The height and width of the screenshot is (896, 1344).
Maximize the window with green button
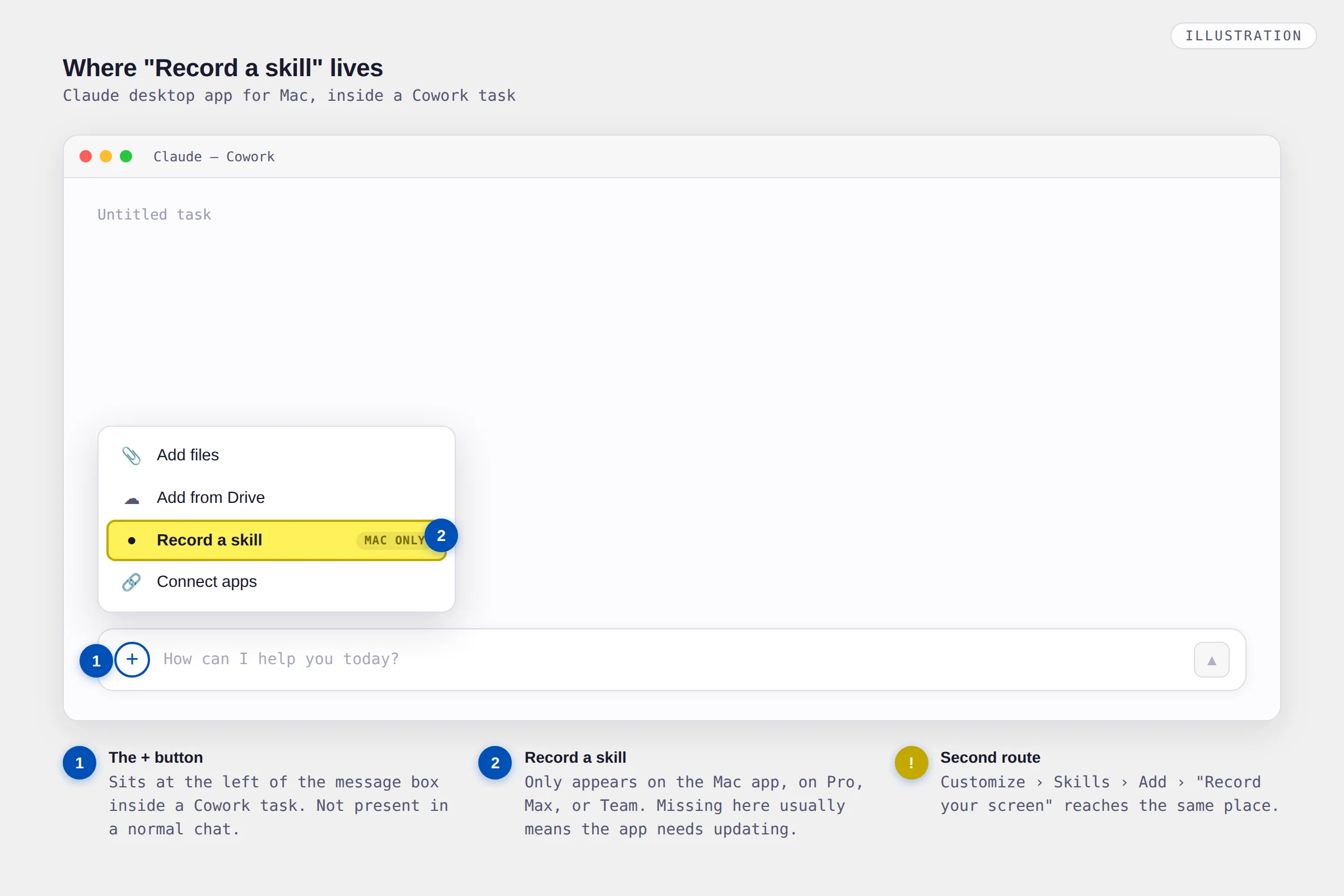coord(127,156)
